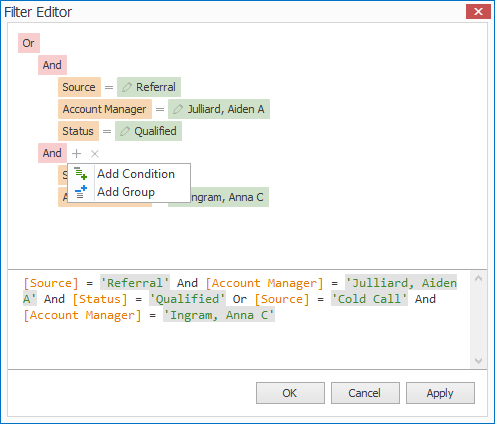Edit the Ingram, Anna C value

tap(230, 197)
